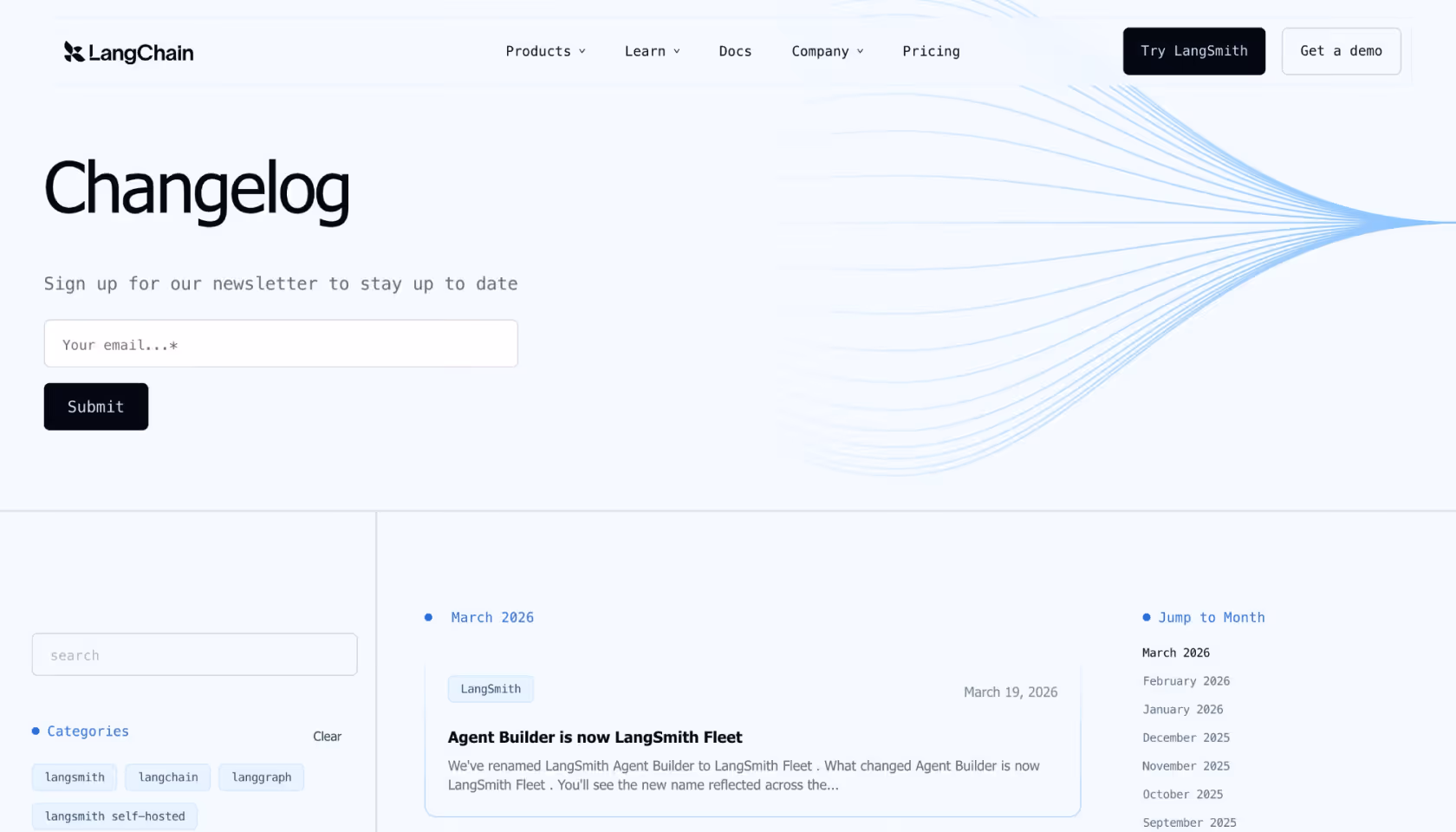The width and height of the screenshot is (1456, 832).
Task: Filter by the langgraph category tag
Action: pyautogui.click(x=262, y=777)
